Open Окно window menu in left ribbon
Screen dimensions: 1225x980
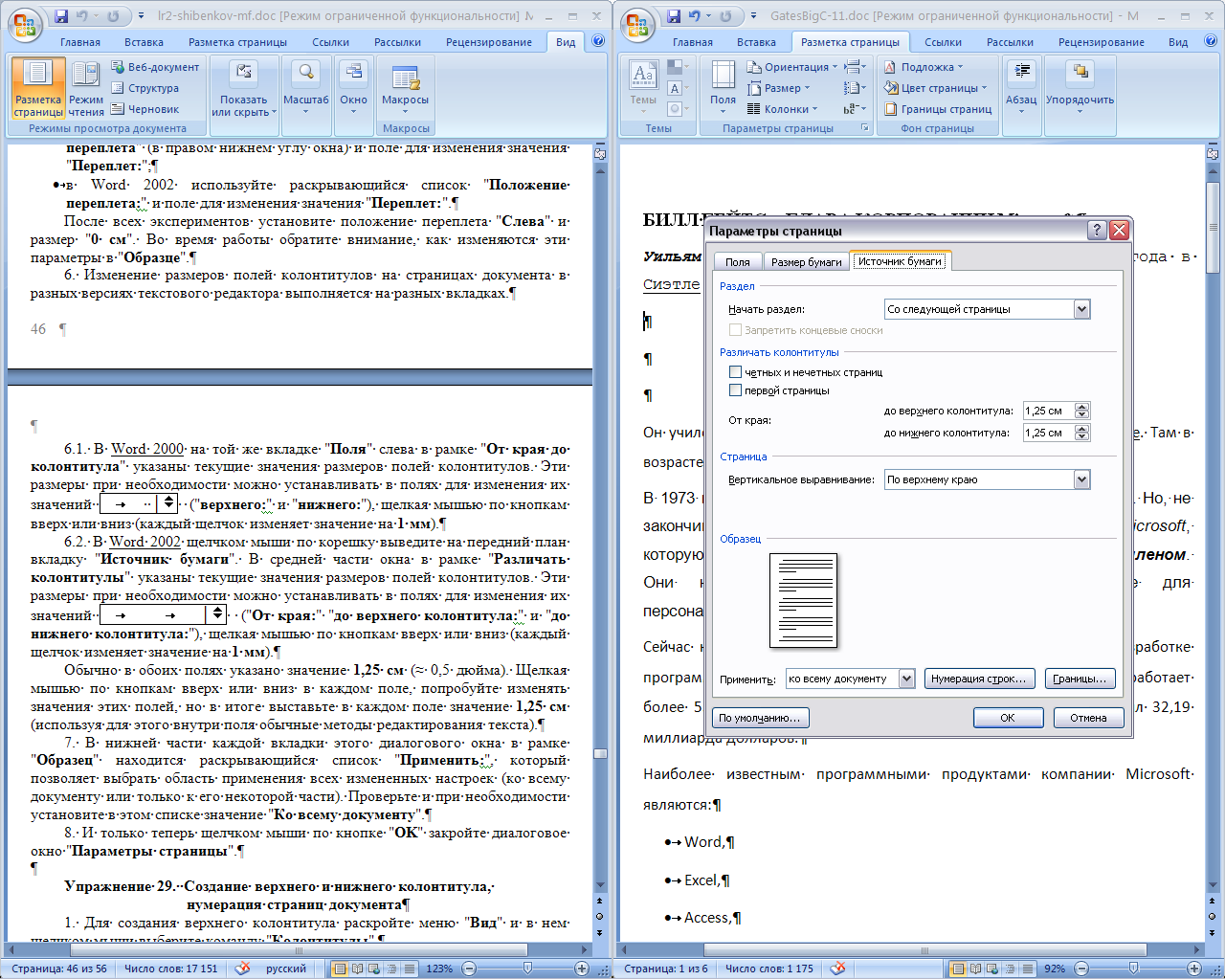coord(353,88)
